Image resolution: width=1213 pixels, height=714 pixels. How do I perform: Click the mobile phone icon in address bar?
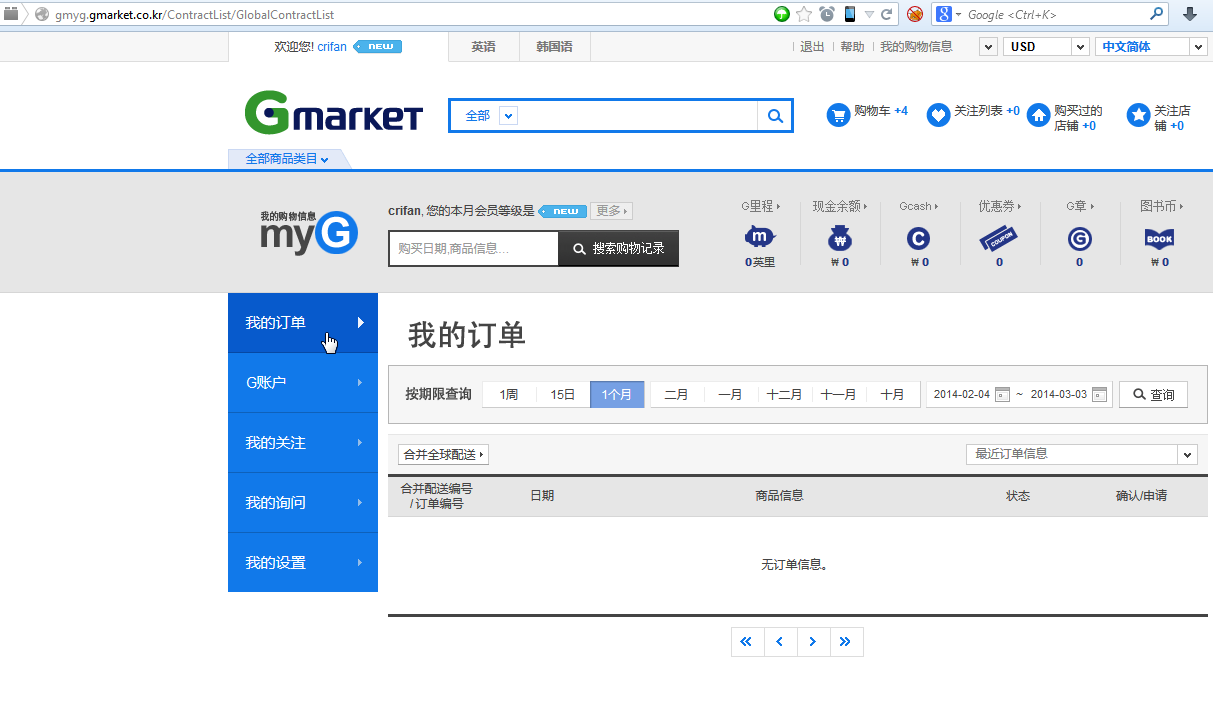850,14
